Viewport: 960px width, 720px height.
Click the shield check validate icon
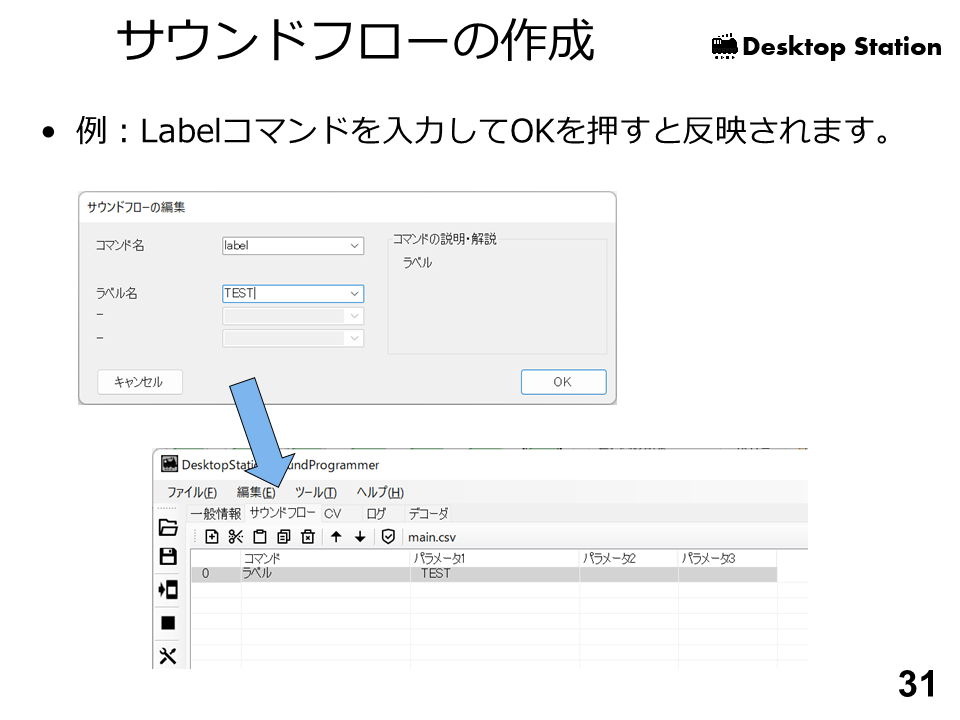click(x=388, y=537)
